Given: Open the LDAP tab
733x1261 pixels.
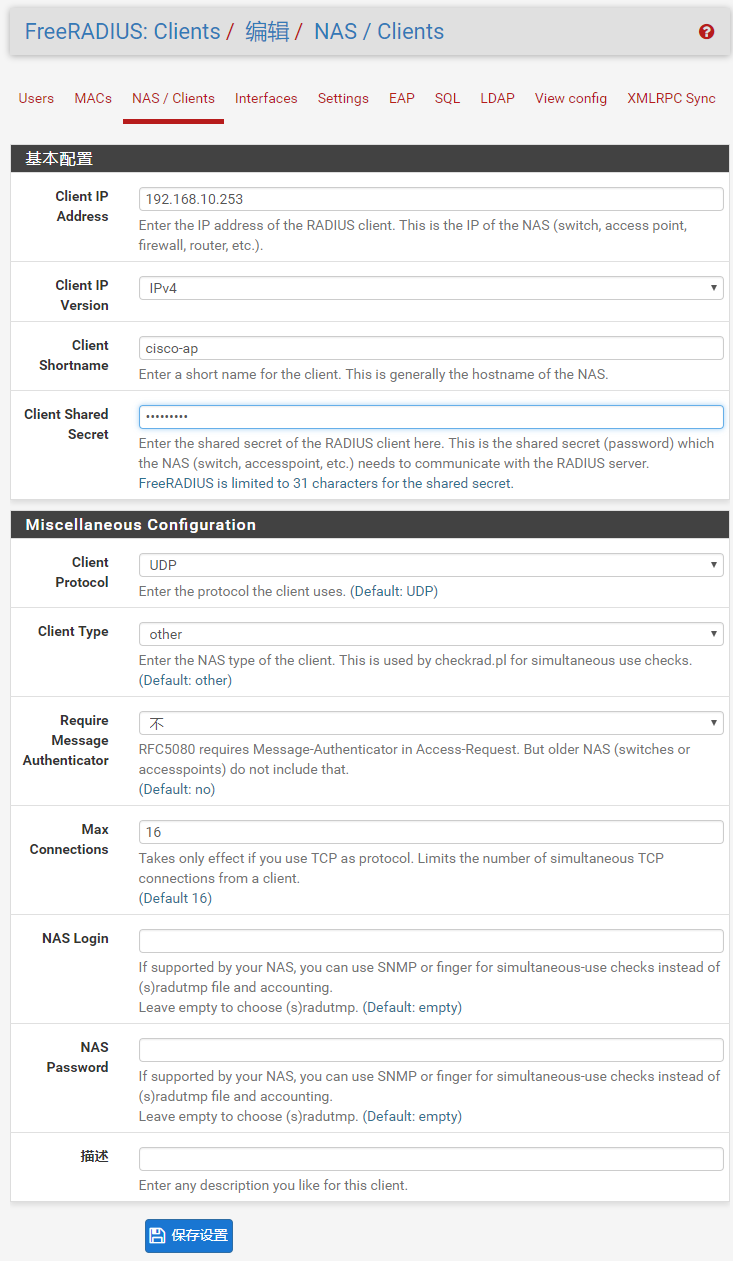Looking at the screenshot, I should pyautogui.click(x=497, y=98).
